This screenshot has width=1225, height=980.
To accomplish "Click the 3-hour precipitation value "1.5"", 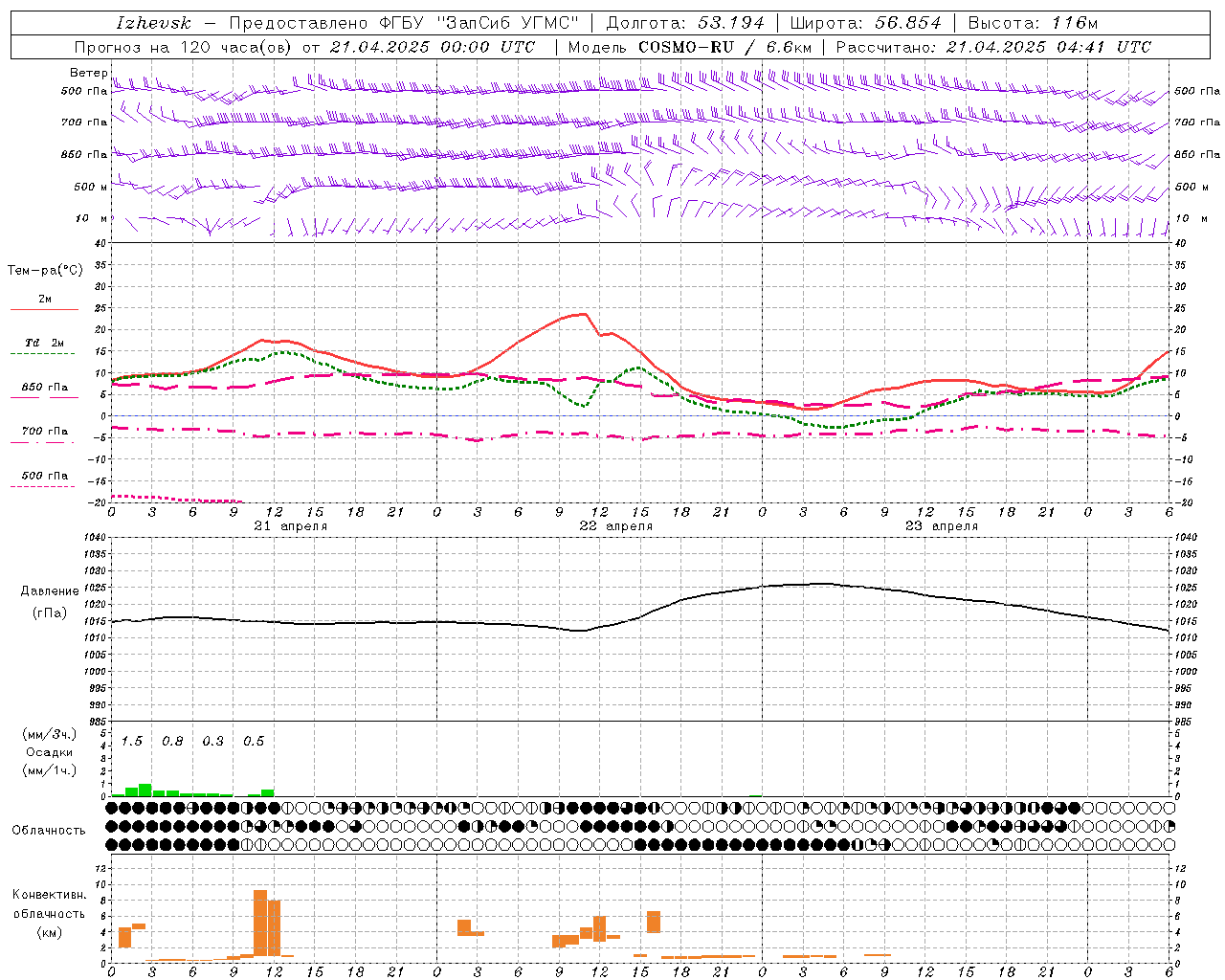I will [131, 742].
